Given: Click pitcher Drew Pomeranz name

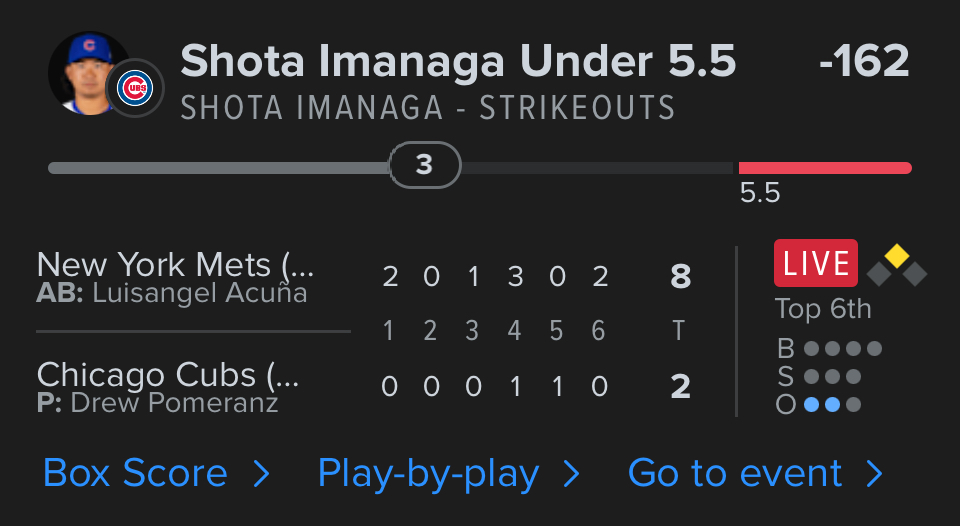Looking at the screenshot, I should click(175, 403).
